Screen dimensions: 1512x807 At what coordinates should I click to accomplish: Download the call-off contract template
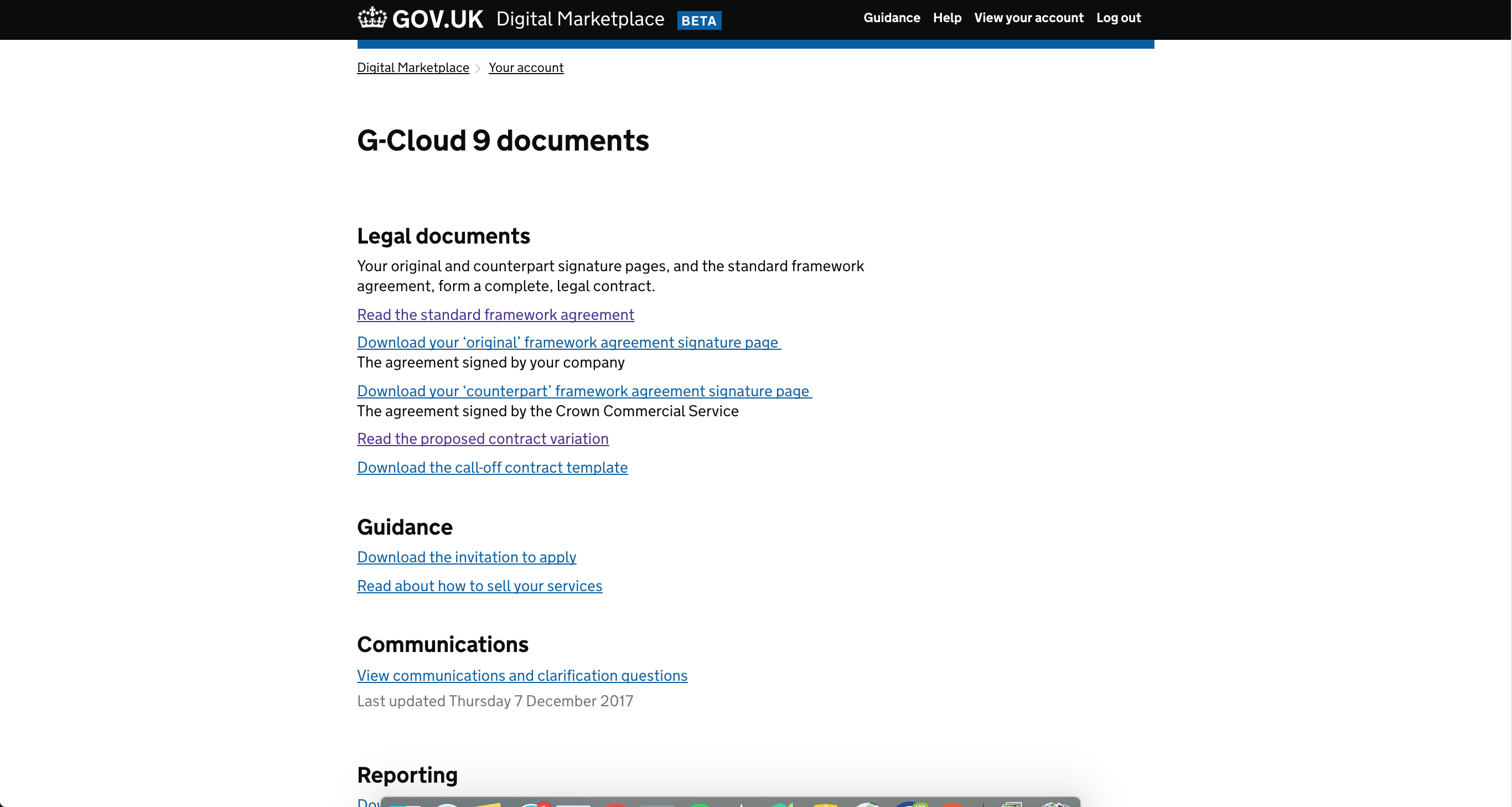pos(492,467)
